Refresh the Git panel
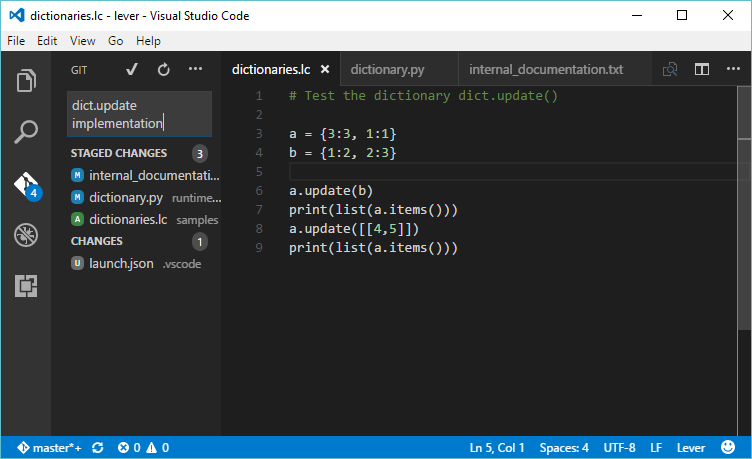This screenshot has width=752, height=459. click(163, 70)
